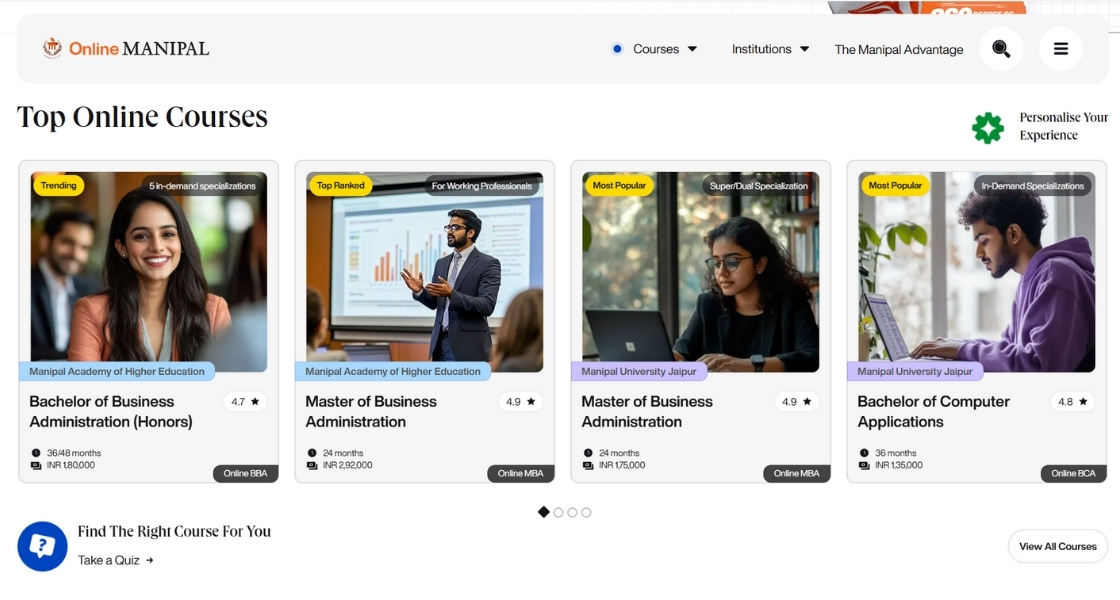Click the clock icon beside 36 months
This screenshot has width=1120, height=600.
864,453
